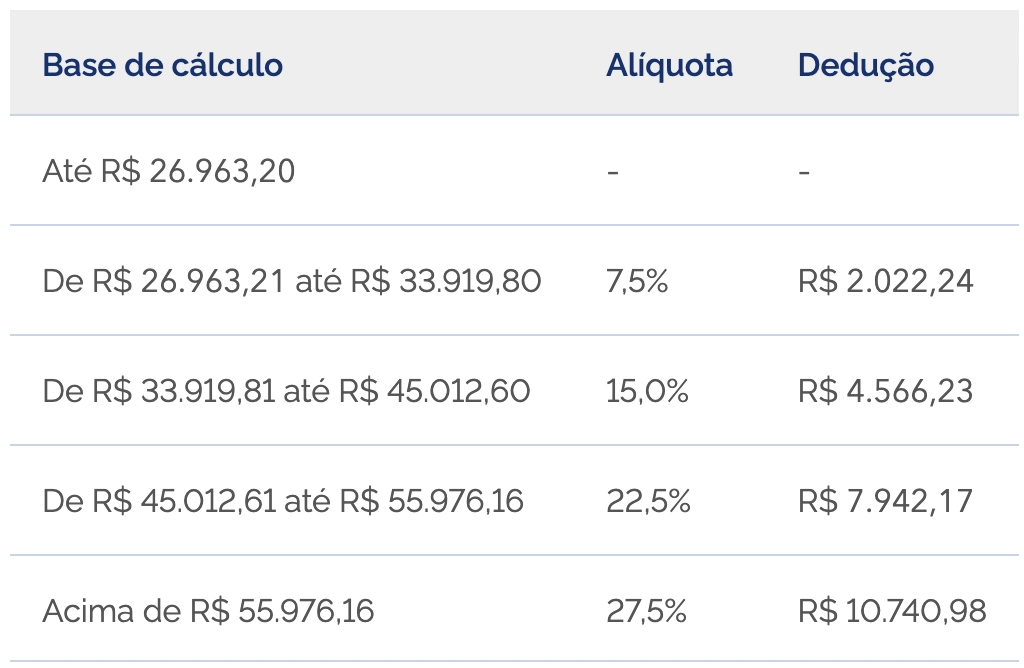Click the upper bound amount R$ 45.012,60
Screen dimensions: 1024x668
tap(434, 391)
